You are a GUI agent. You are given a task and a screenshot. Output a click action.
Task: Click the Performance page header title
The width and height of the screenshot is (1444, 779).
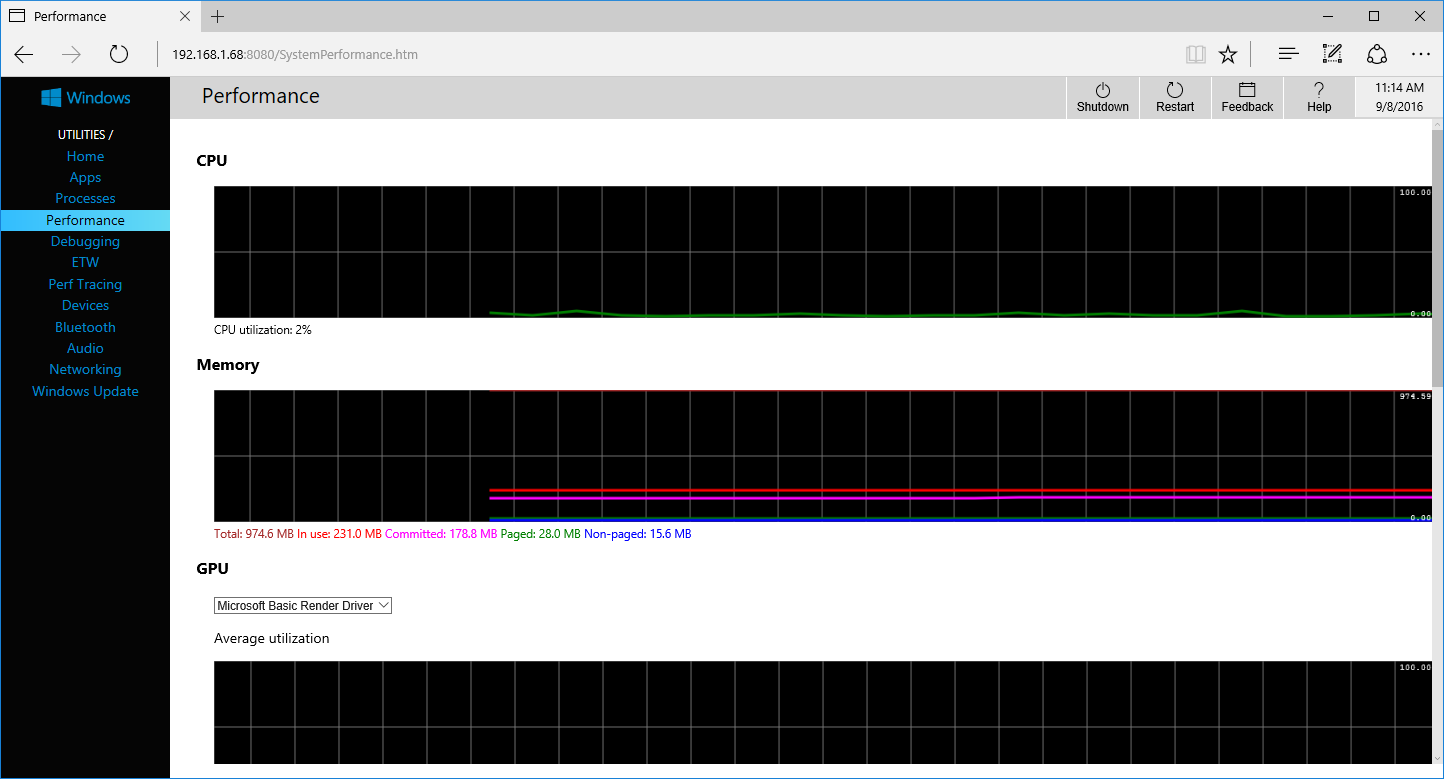tap(261, 96)
